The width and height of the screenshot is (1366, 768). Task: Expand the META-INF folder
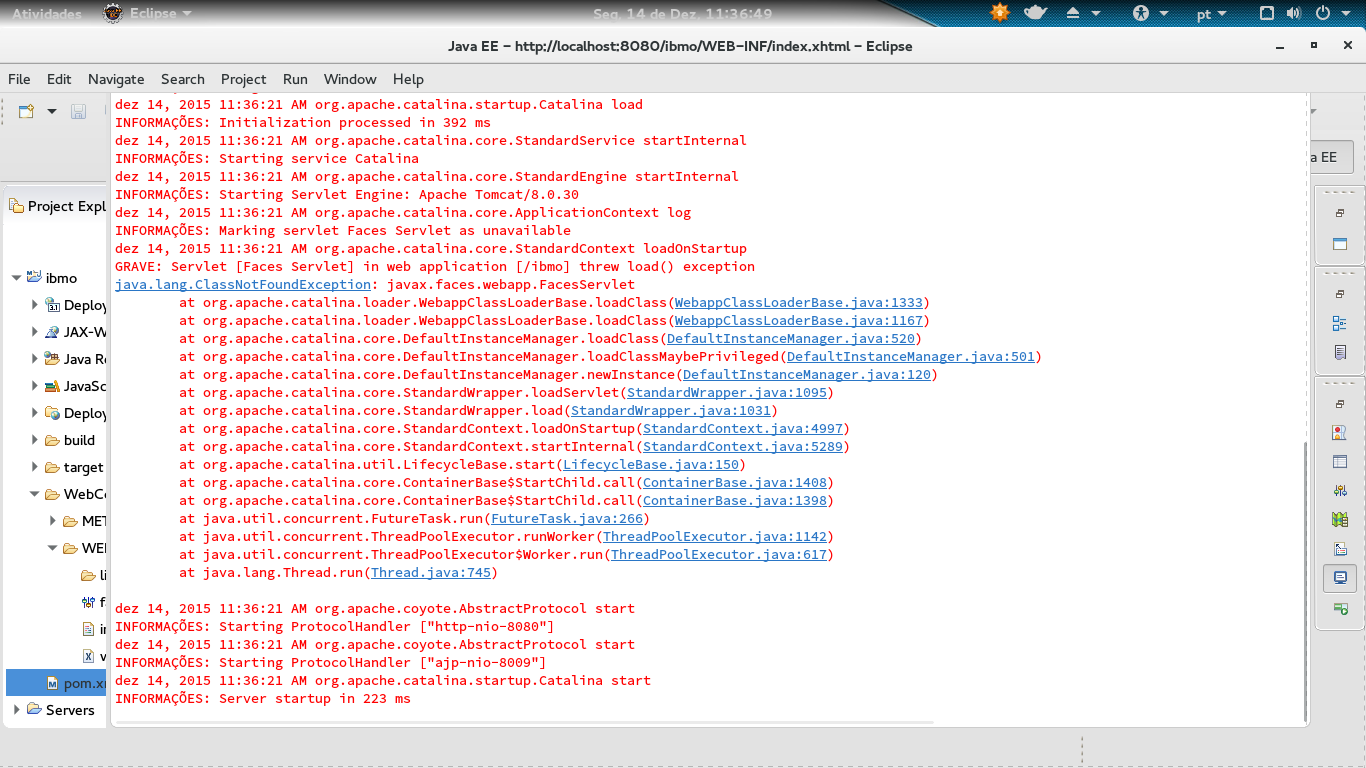pyautogui.click(x=53, y=521)
